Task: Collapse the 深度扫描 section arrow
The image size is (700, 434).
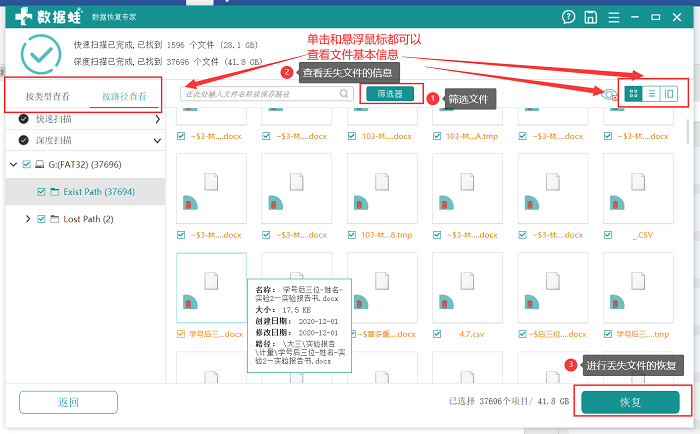Action: (x=157, y=141)
